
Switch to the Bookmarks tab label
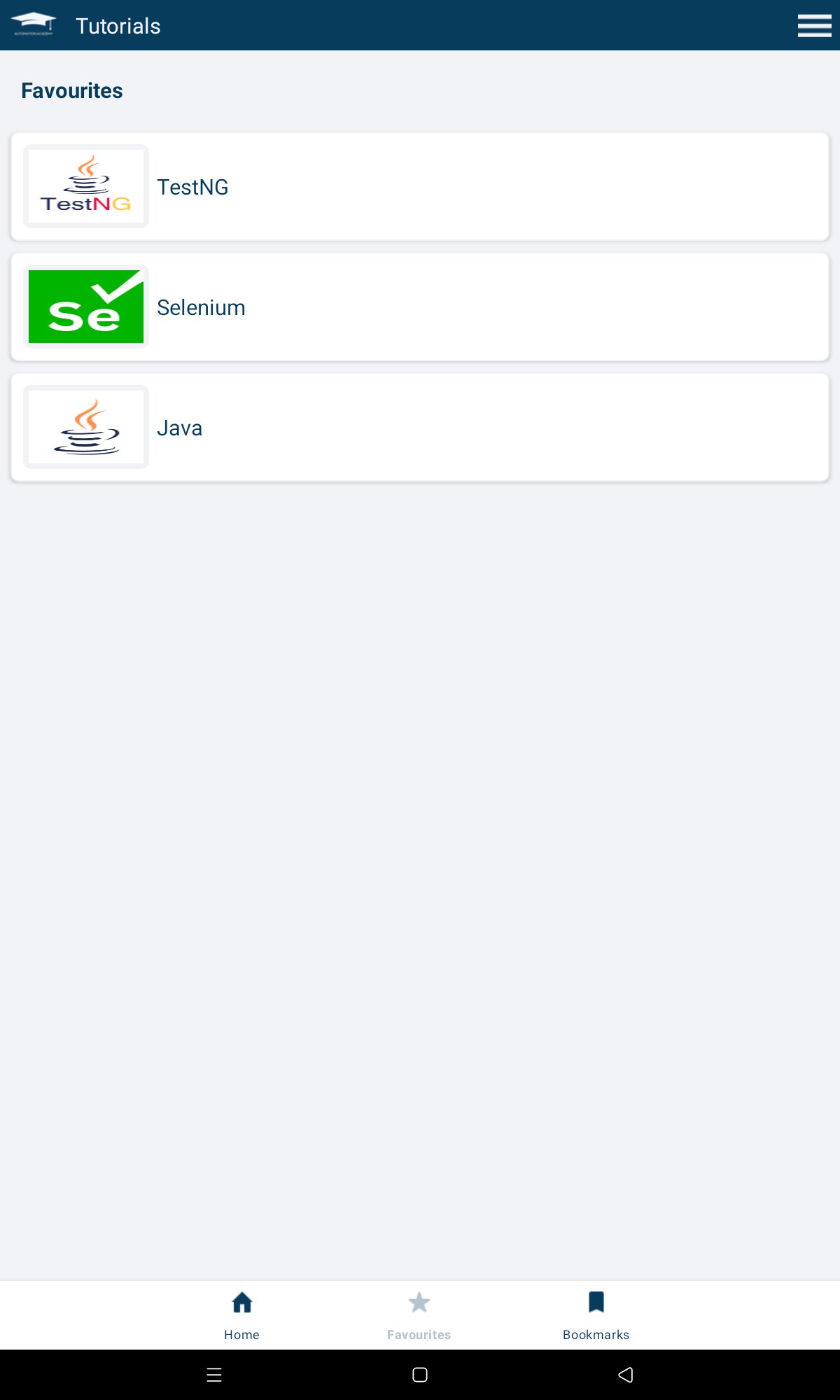pyautogui.click(x=596, y=1335)
